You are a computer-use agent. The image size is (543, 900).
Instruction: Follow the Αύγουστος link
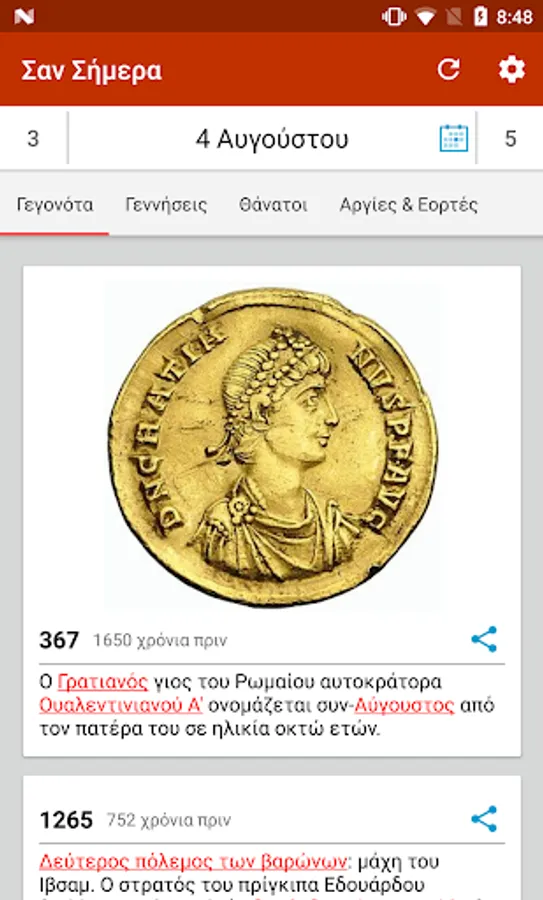click(404, 705)
